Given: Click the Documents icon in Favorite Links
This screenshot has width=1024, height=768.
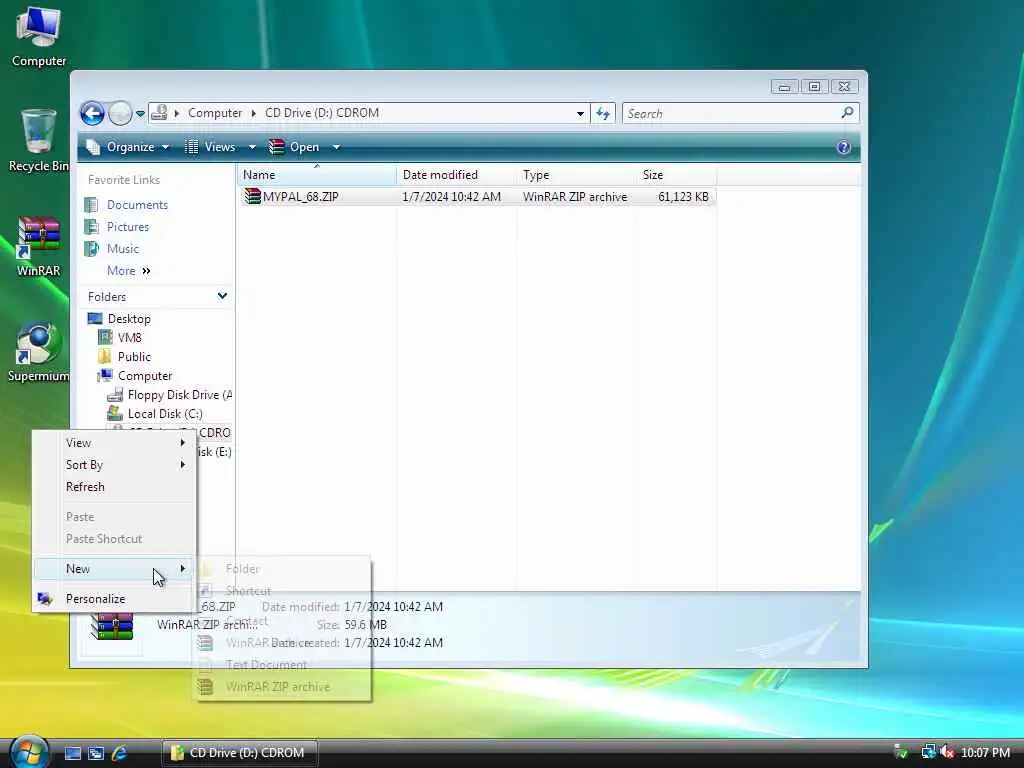Looking at the screenshot, I should tap(91, 205).
